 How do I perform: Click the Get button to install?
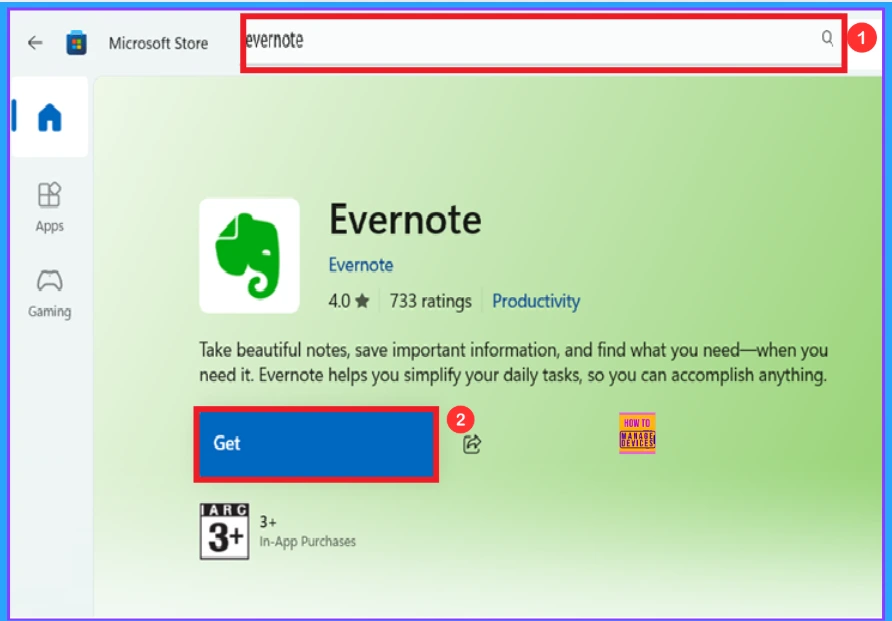pyautogui.click(x=316, y=444)
